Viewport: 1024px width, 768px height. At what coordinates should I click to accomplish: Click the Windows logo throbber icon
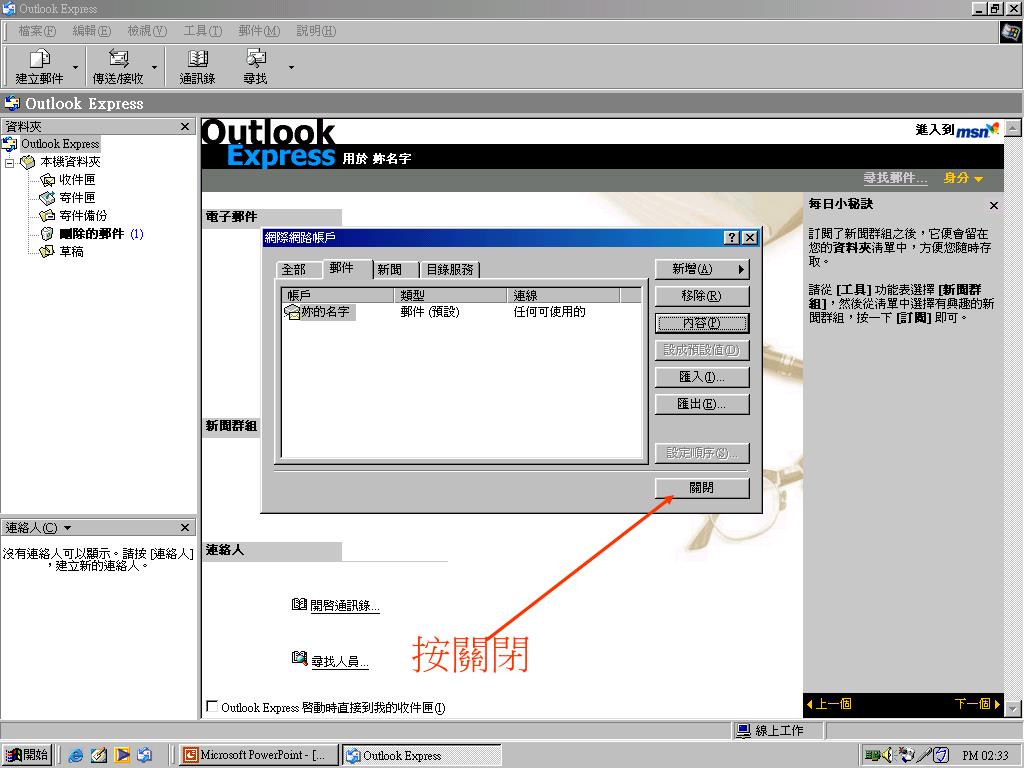[x=1010, y=31]
